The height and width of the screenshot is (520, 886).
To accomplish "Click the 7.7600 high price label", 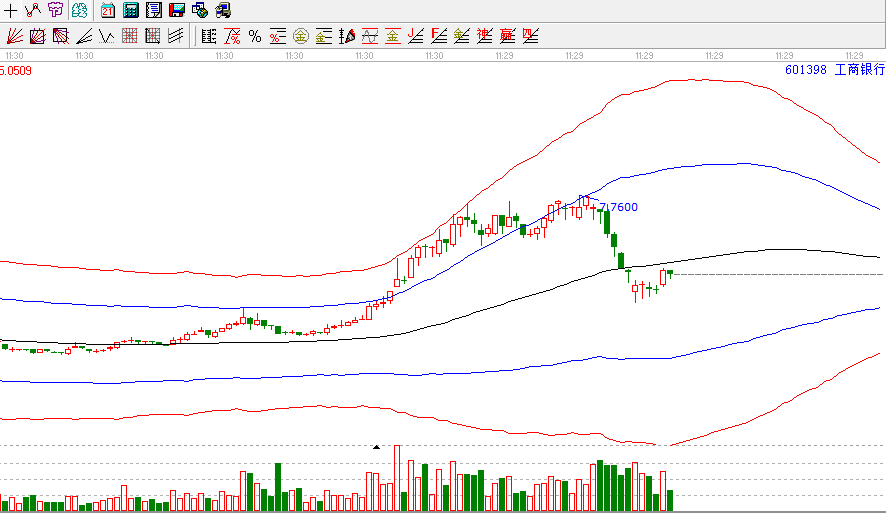I will (618, 207).
